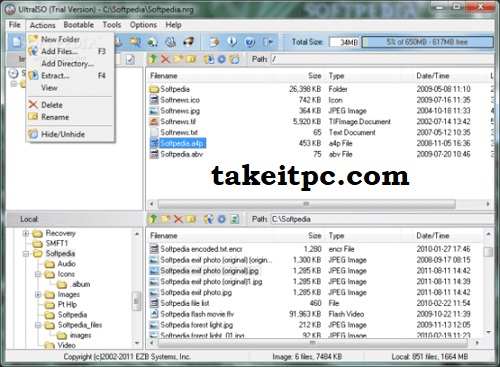Choose Extract... from Actions menu

click(70, 76)
